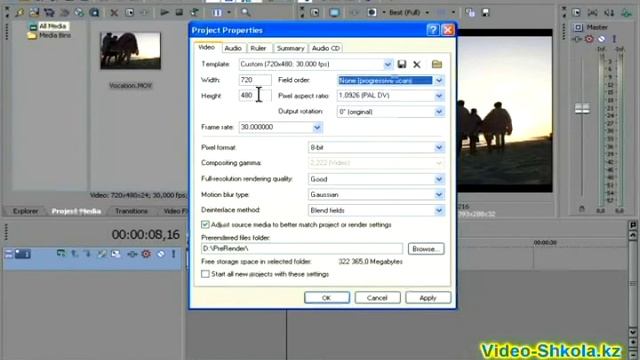Open Full-resolution rendering quality dropdown
The height and width of the screenshot is (360, 640).
(439, 179)
